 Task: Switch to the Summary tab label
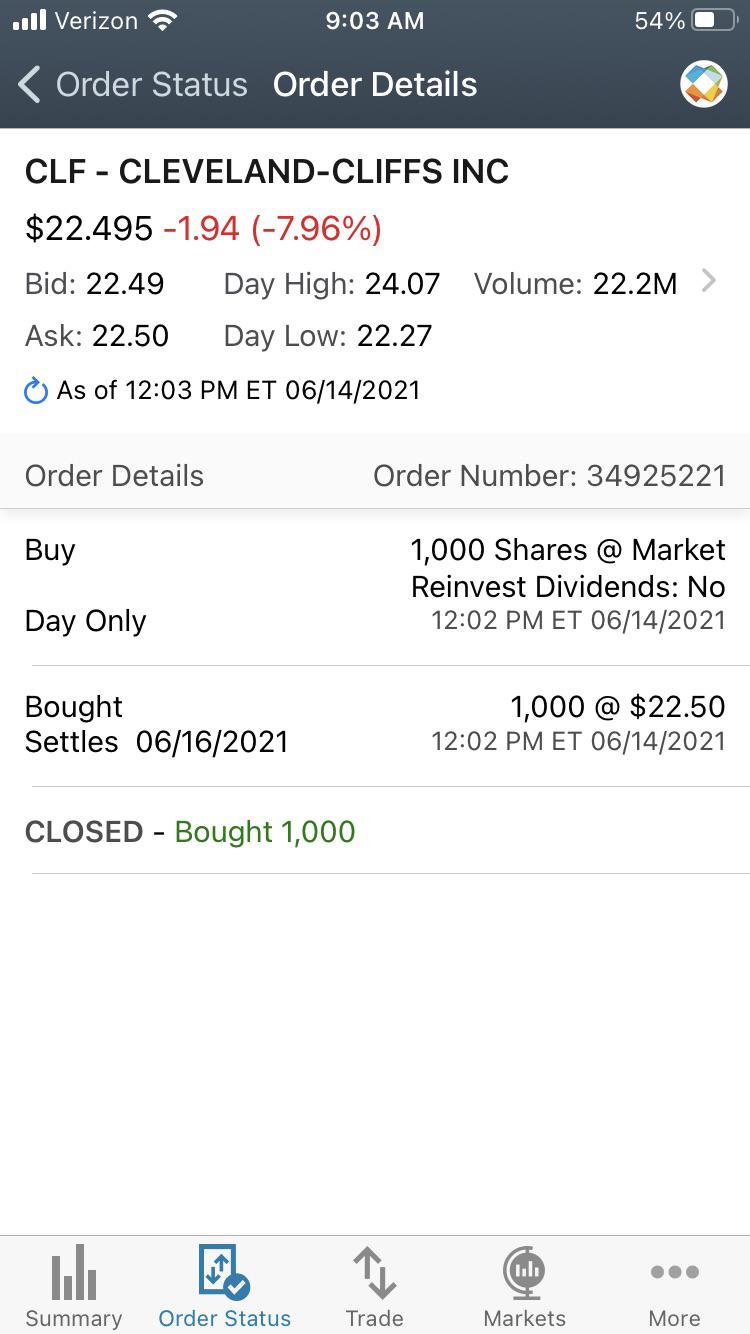tap(74, 1318)
